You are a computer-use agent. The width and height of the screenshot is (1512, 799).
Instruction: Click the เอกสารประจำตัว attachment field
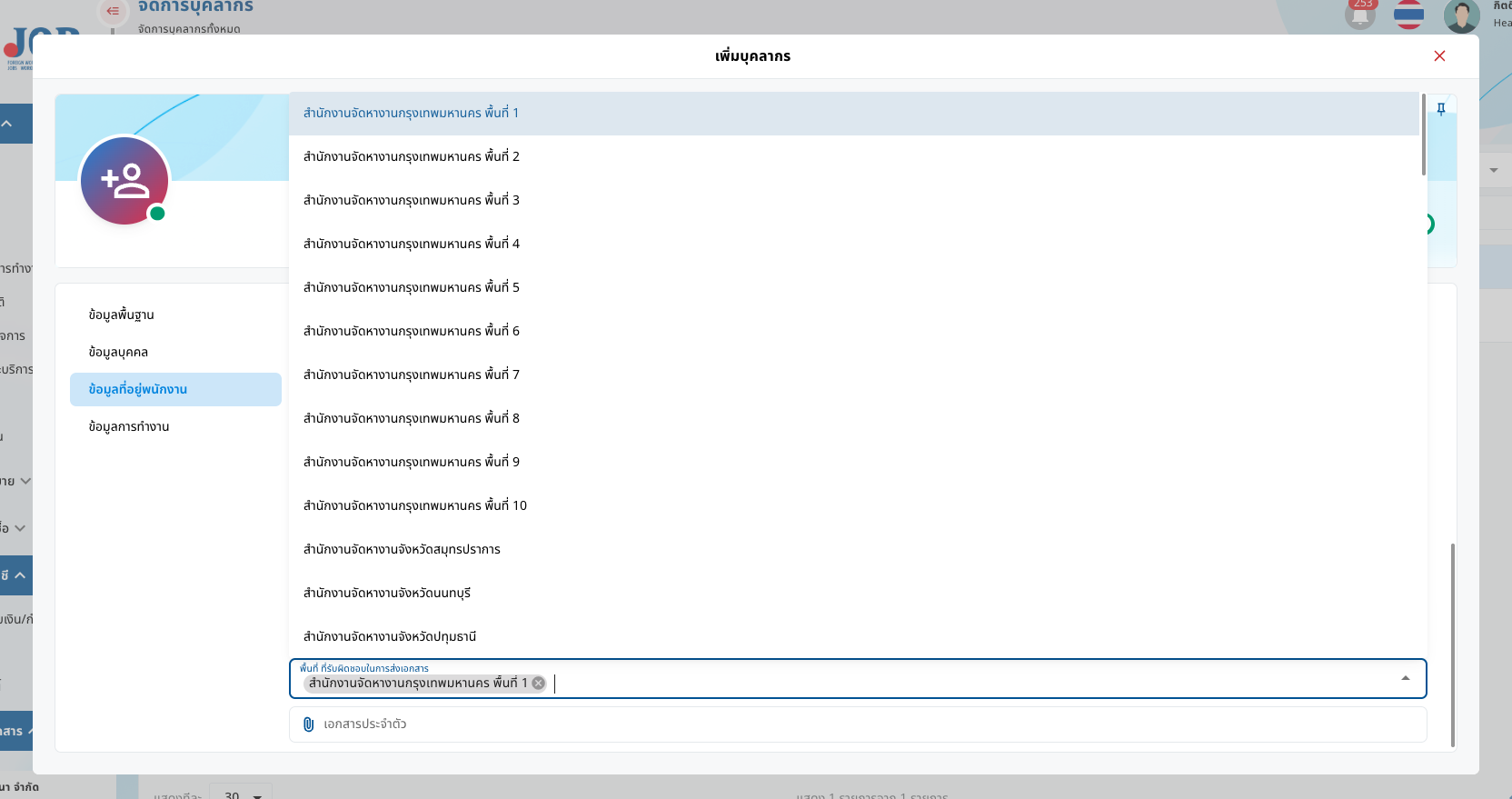pos(857,724)
